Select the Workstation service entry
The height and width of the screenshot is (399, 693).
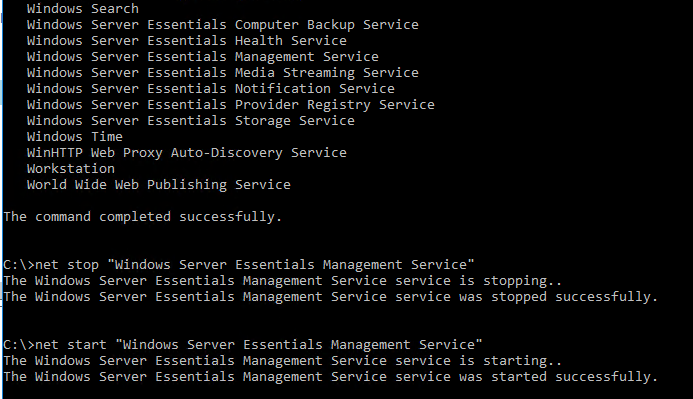pyautogui.click(x=71, y=168)
